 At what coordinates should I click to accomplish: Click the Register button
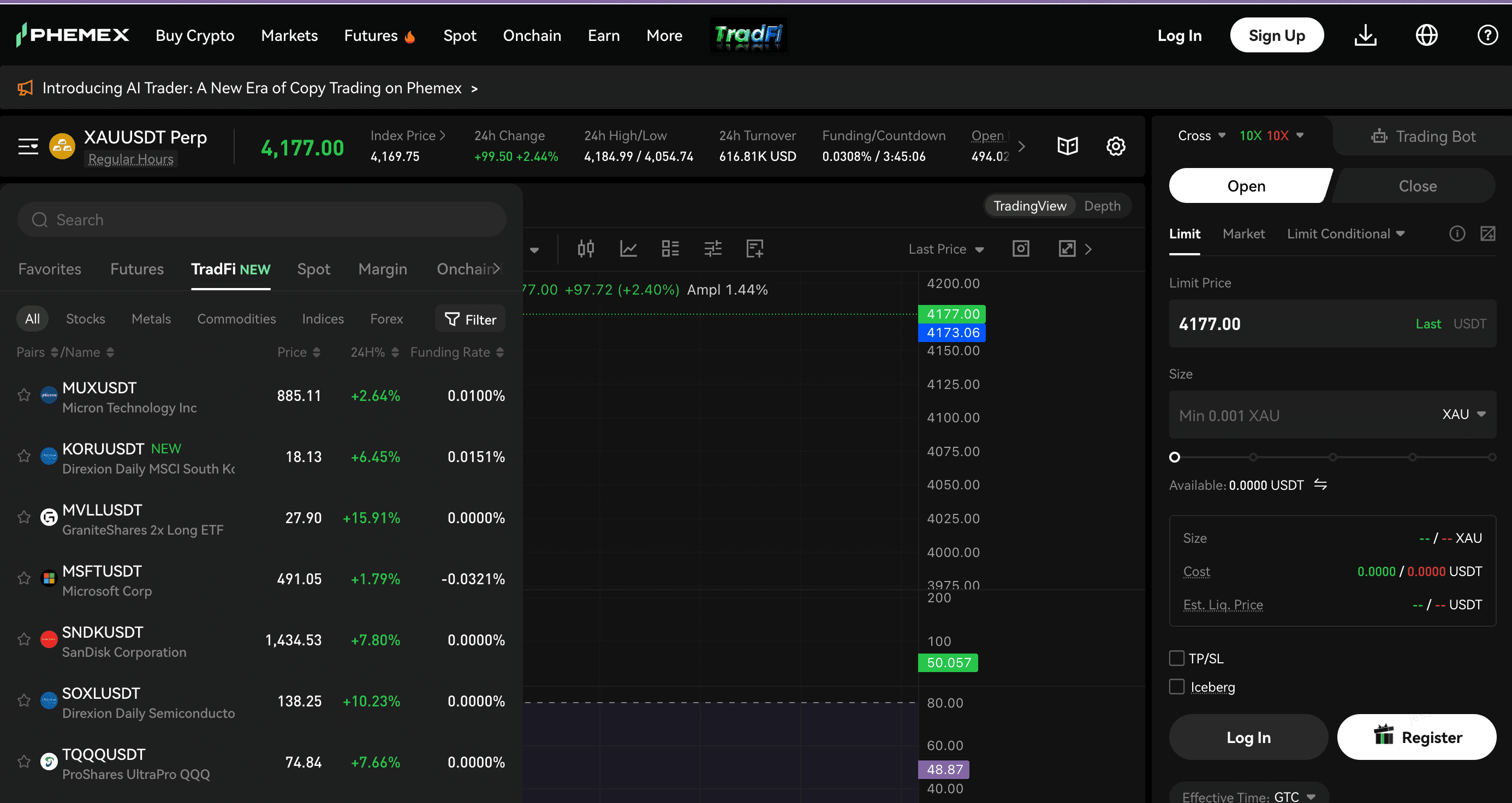tap(1416, 736)
